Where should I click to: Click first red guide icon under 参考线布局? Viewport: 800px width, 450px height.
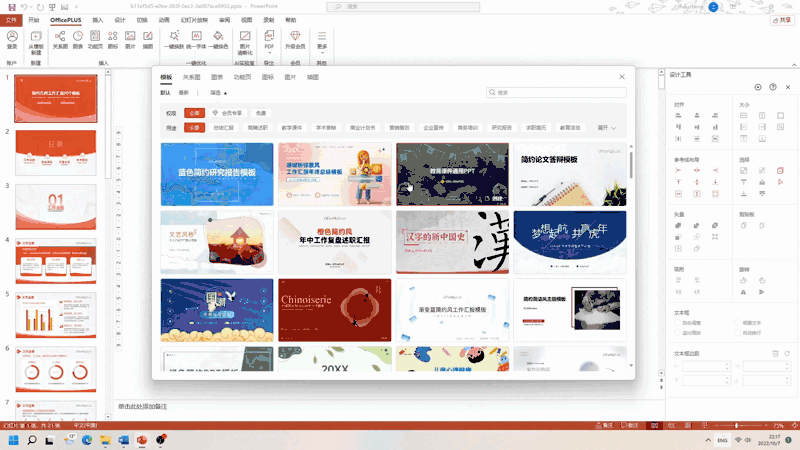click(678, 170)
